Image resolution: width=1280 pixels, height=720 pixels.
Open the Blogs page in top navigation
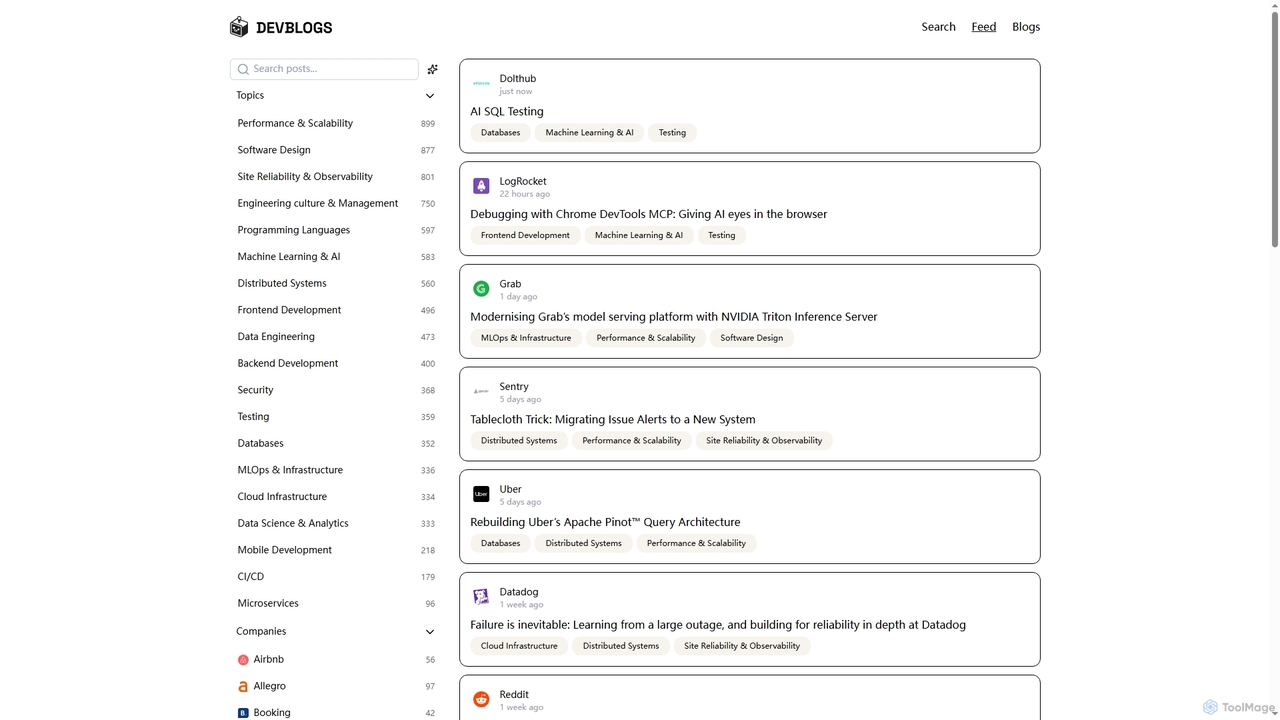click(x=1026, y=27)
